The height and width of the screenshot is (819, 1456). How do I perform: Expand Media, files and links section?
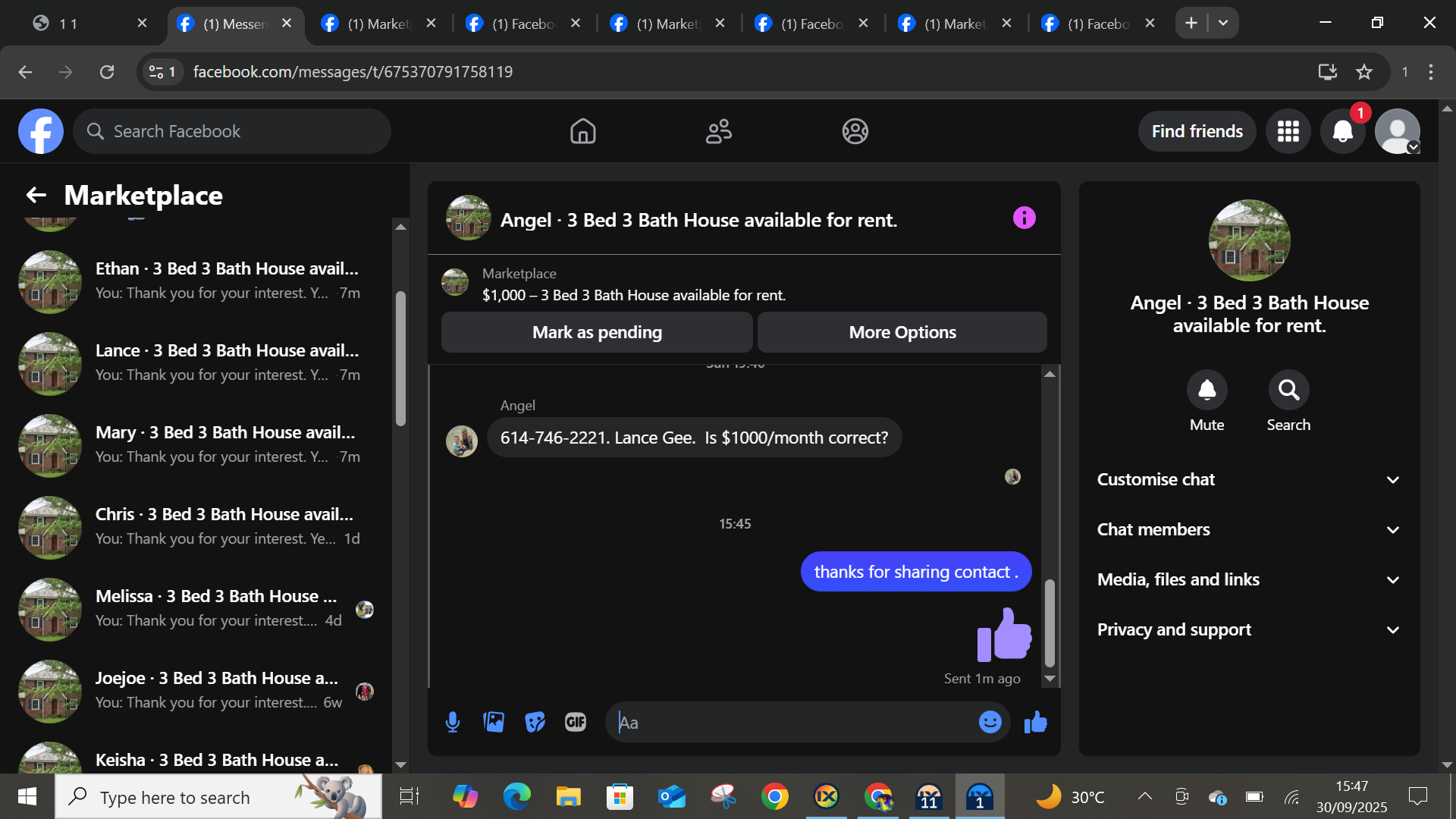(x=1249, y=579)
